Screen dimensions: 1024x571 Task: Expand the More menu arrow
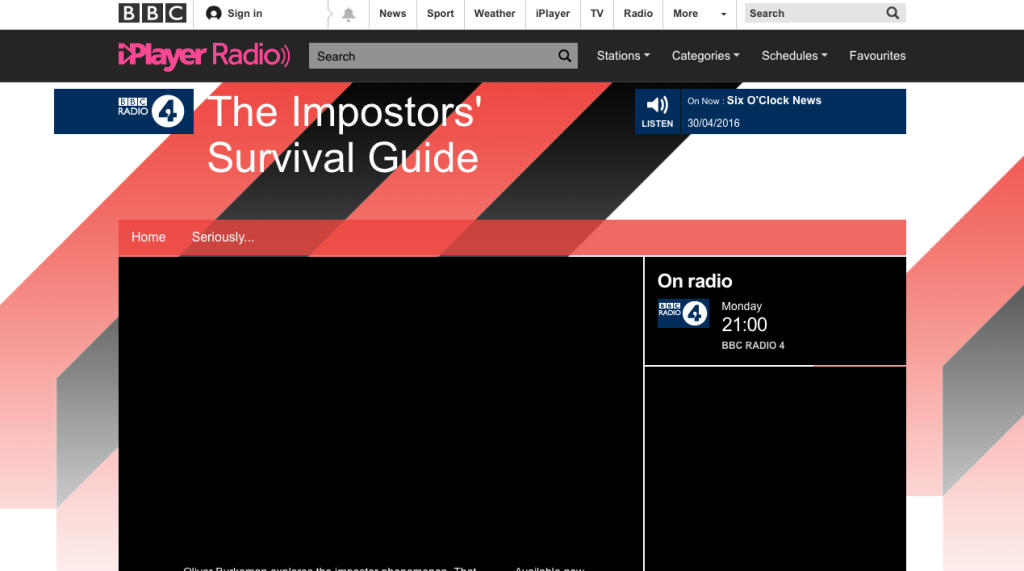[x=724, y=14]
